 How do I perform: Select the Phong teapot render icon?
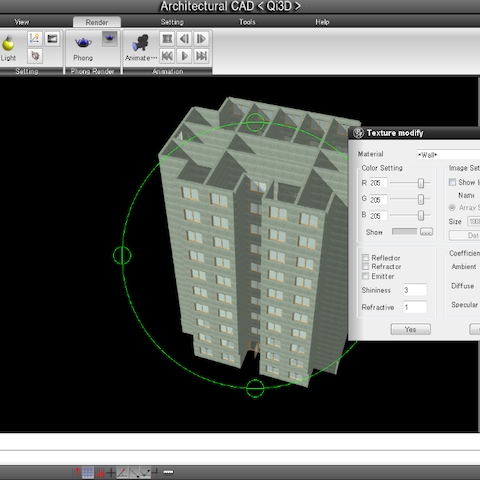tap(83, 42)
